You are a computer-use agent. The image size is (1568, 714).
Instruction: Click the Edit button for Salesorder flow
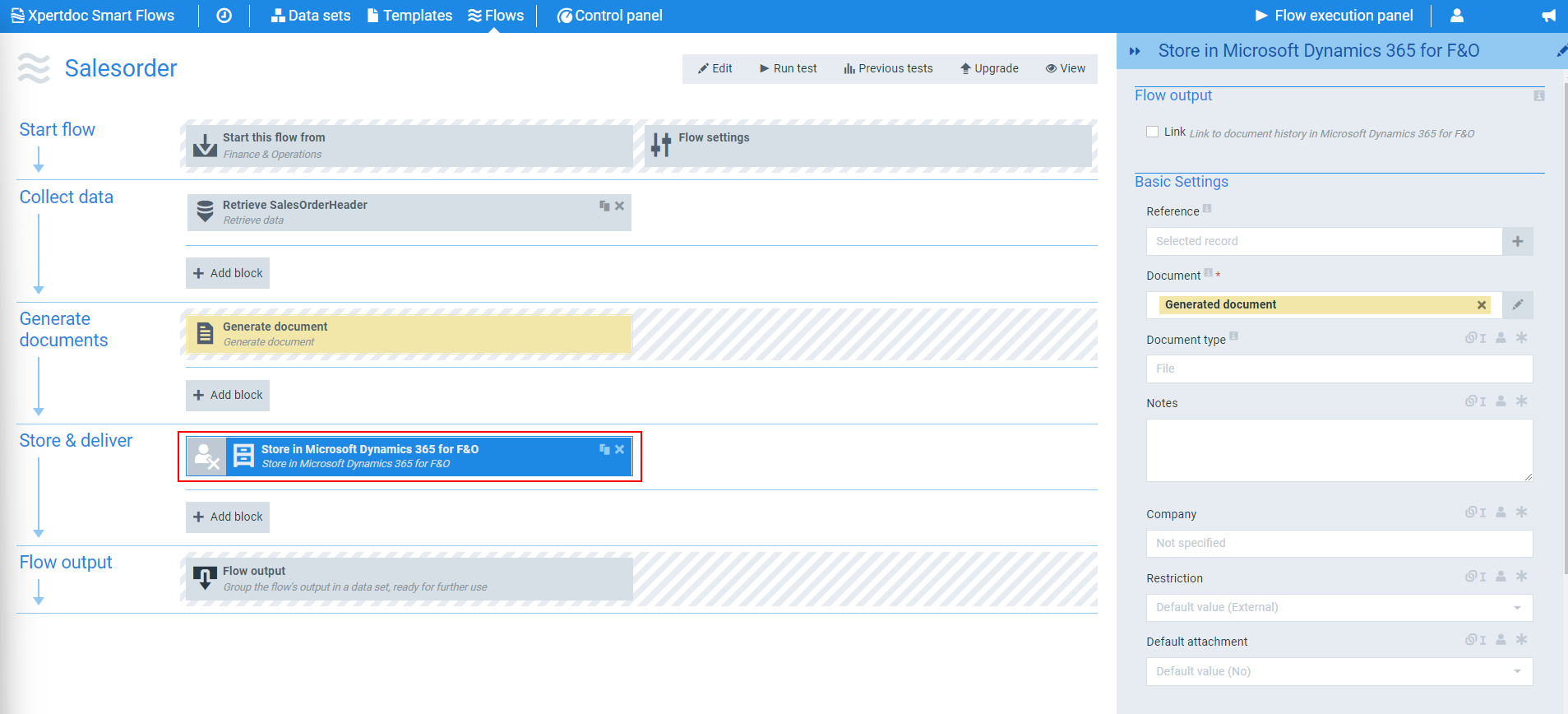coord(715,69)
